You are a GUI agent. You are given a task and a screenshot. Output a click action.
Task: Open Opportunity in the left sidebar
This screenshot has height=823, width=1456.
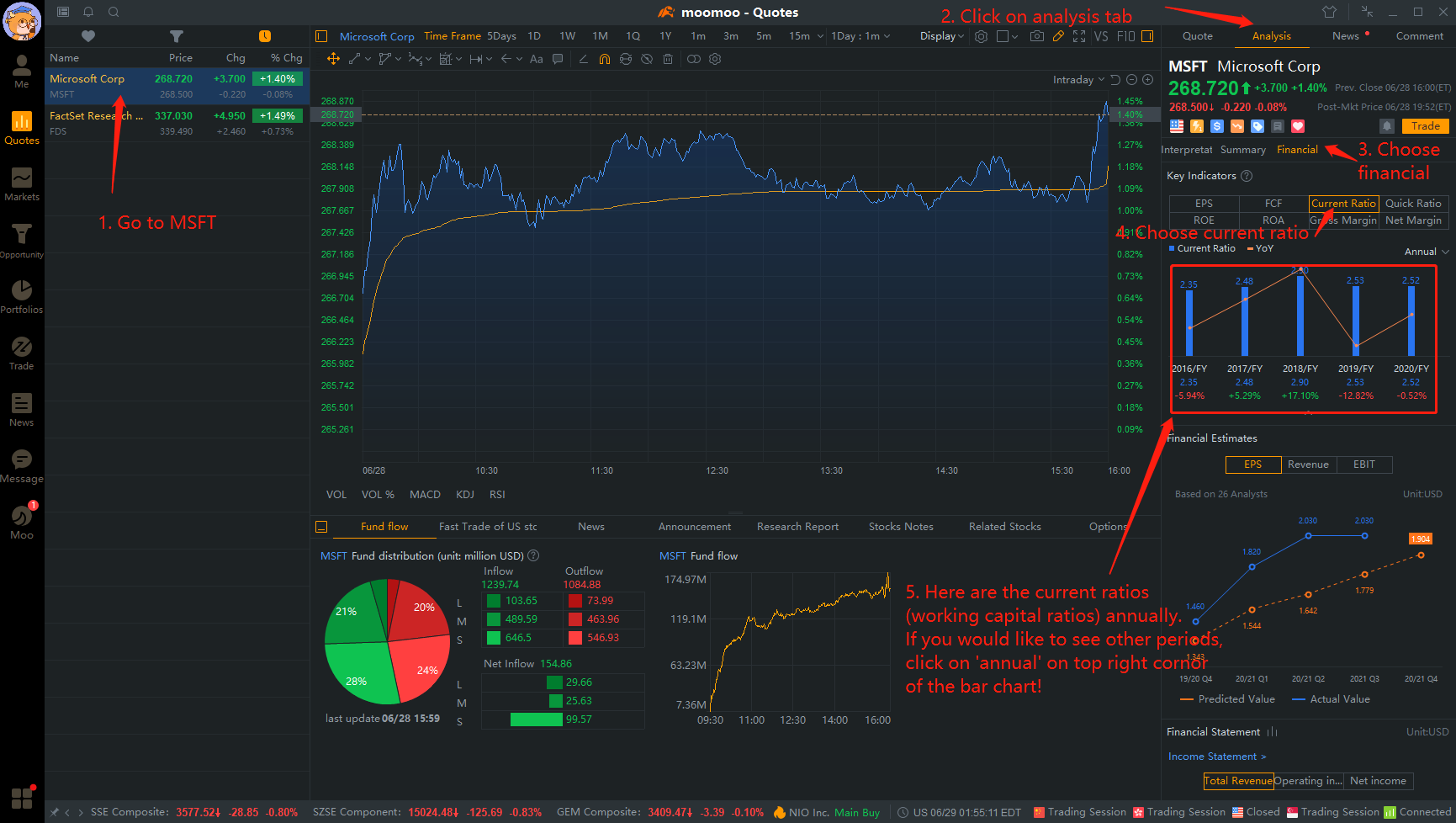[22, 241]
